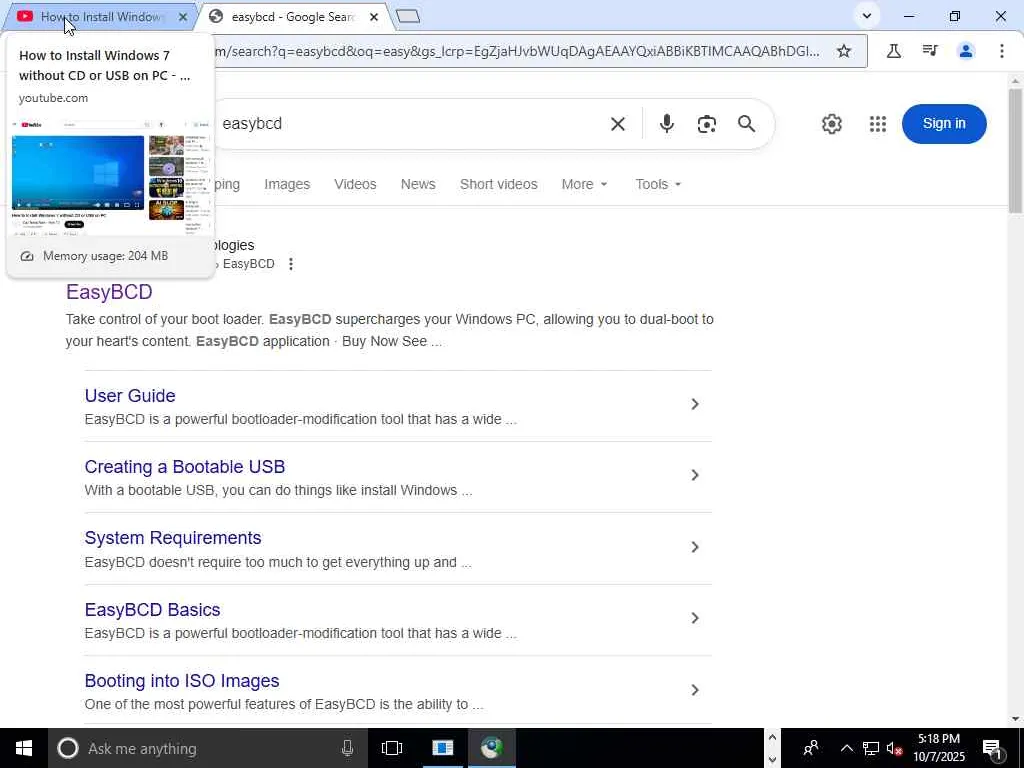Screen dimensions: 1024x768
Task: Click the chevron next to Creating a Bootable USB
Action: [695, 475]
